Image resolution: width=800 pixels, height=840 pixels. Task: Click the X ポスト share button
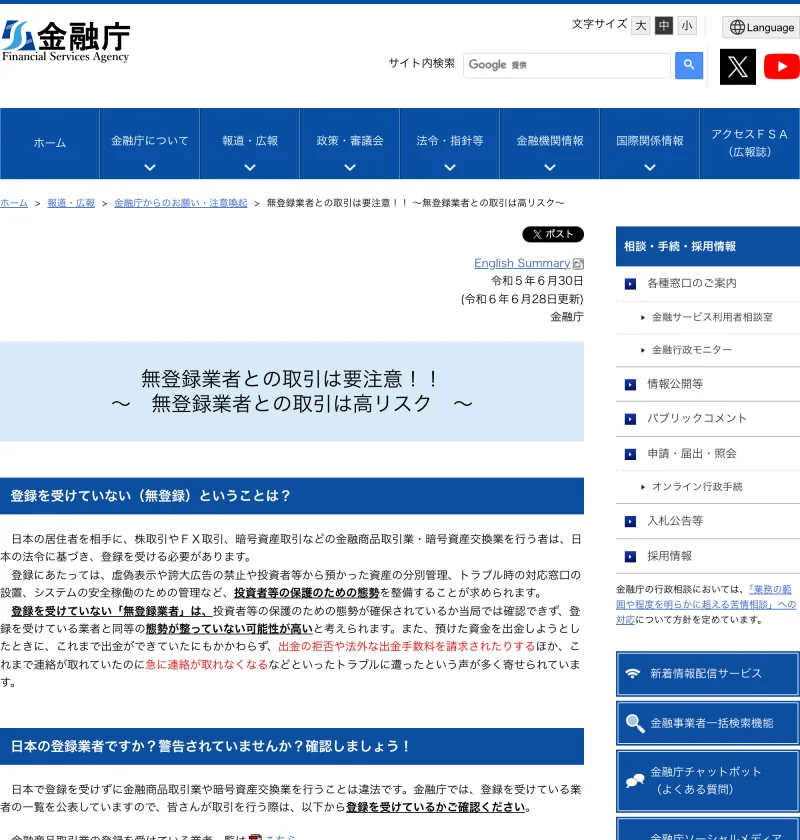point(553,234)
